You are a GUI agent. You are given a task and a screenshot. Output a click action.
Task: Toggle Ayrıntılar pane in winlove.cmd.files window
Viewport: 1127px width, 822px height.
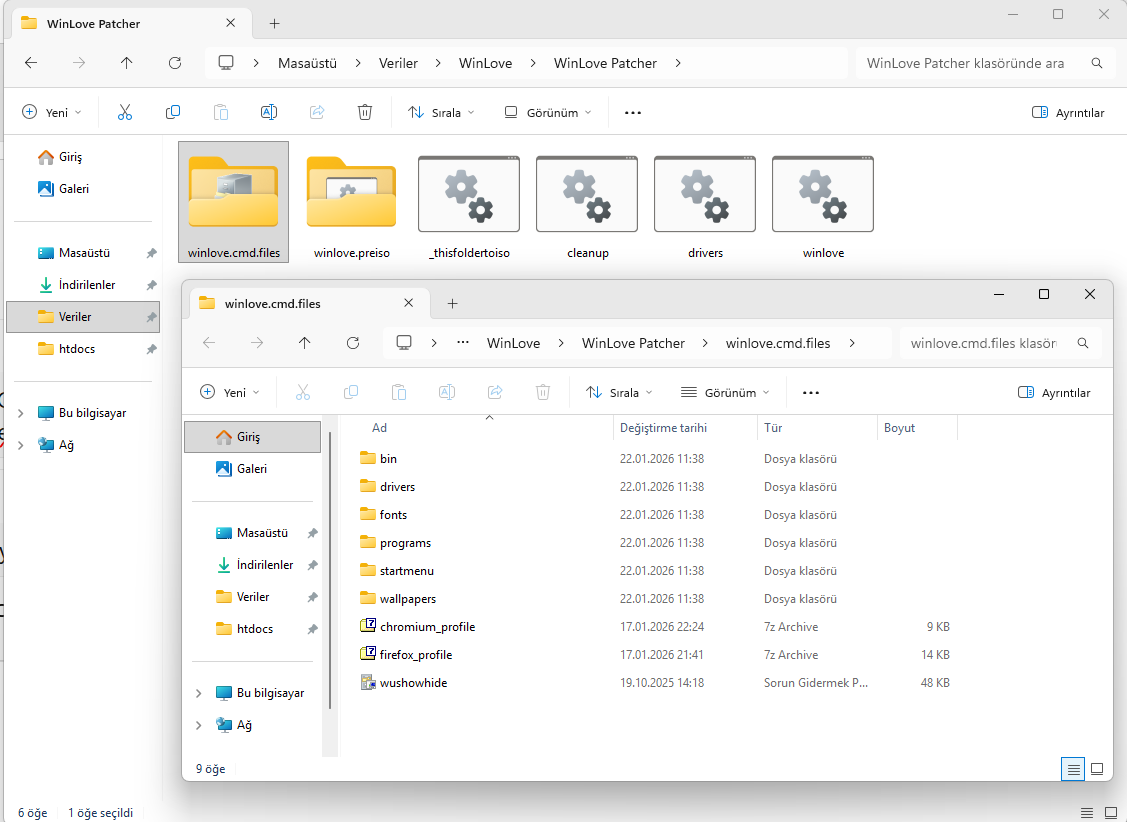pyautogui.click(x=1054, y=393)
